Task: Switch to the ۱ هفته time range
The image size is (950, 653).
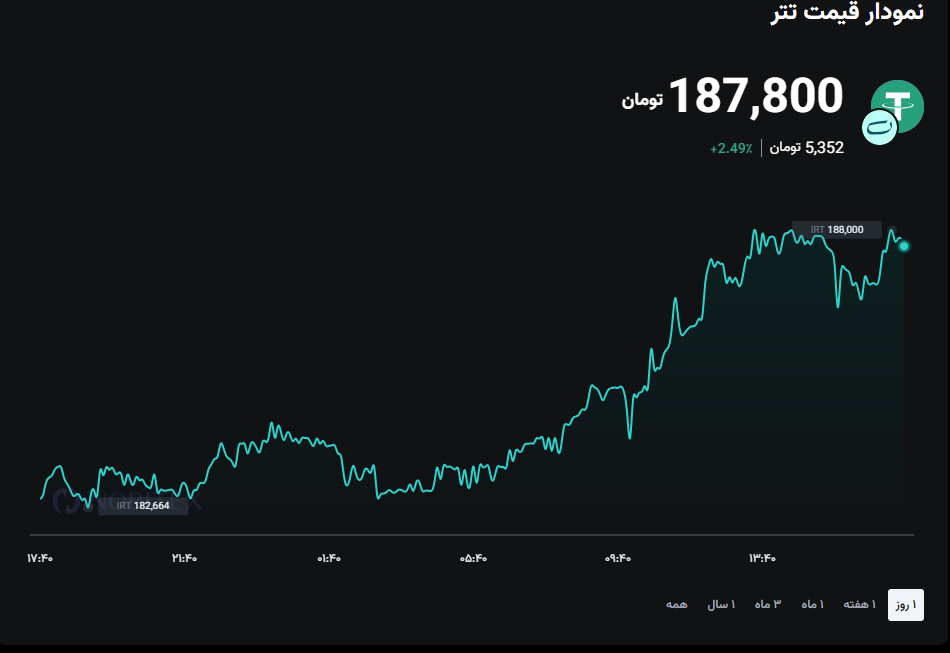Action: tap(860, 605)
